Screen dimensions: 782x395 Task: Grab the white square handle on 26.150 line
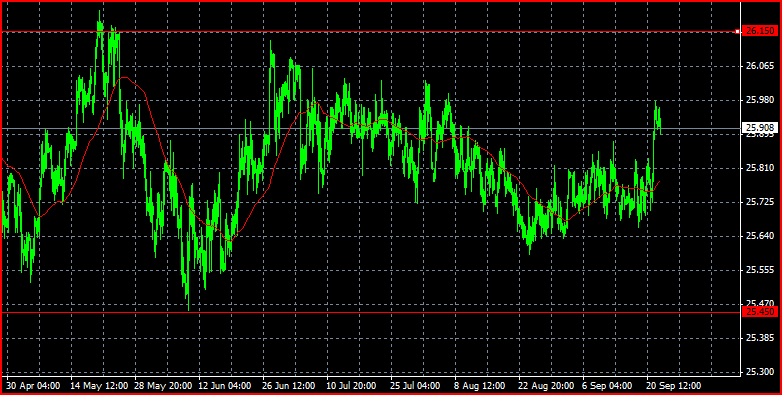(x=738, y=32)
